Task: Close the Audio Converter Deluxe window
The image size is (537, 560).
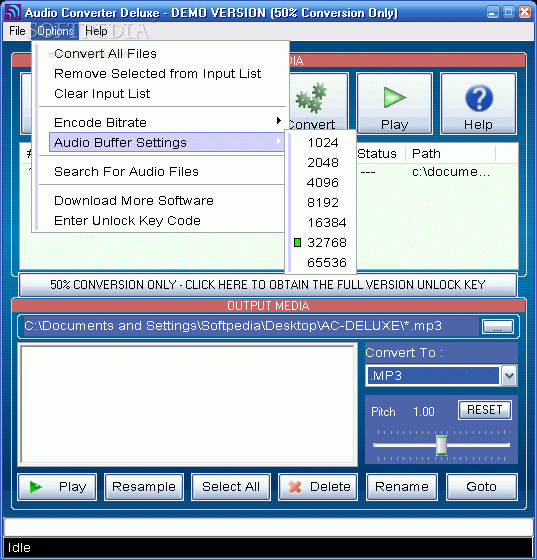Action: point(525,12)
